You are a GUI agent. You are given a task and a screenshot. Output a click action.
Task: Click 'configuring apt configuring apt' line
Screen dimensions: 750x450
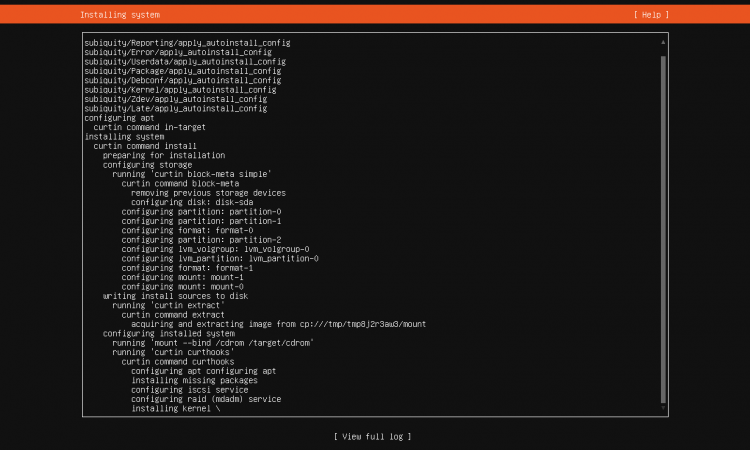pyautogui.click(x=203, y=371)
